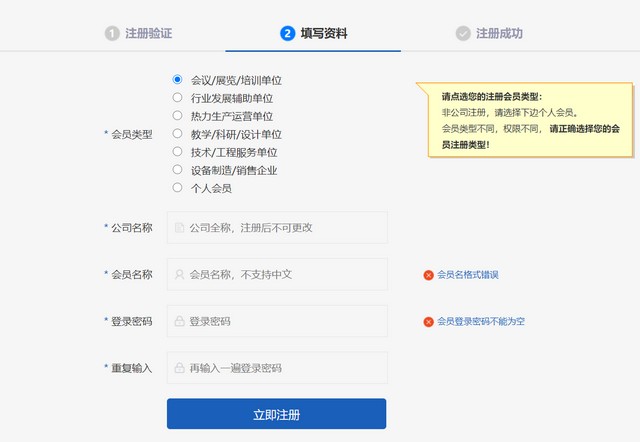
Task: Click the lock icon in login password field
Action: pyautogui.click(x=179, y=321)
